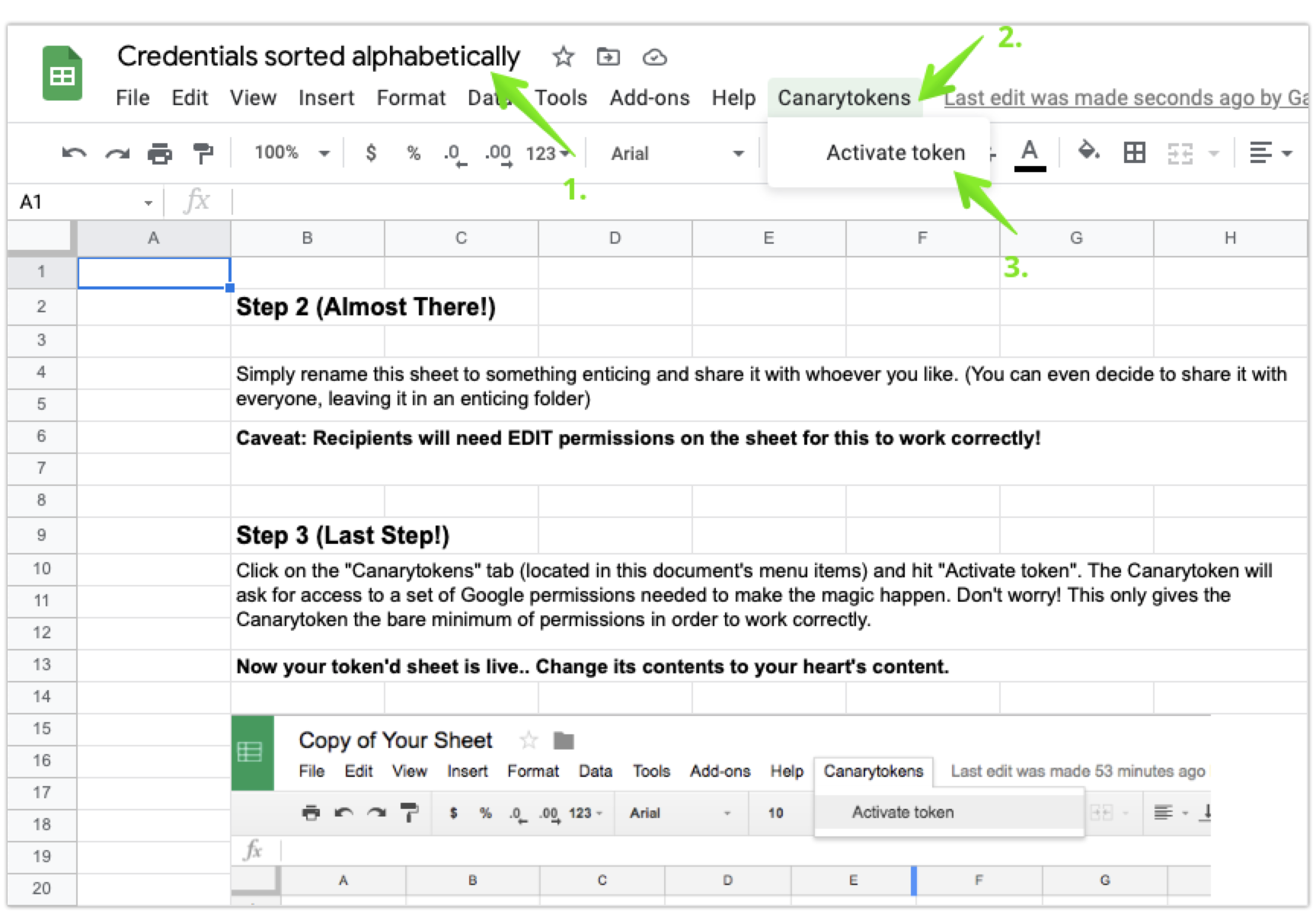Open the last edit history link
The image size is (1316, 914).
[1126, 97]
